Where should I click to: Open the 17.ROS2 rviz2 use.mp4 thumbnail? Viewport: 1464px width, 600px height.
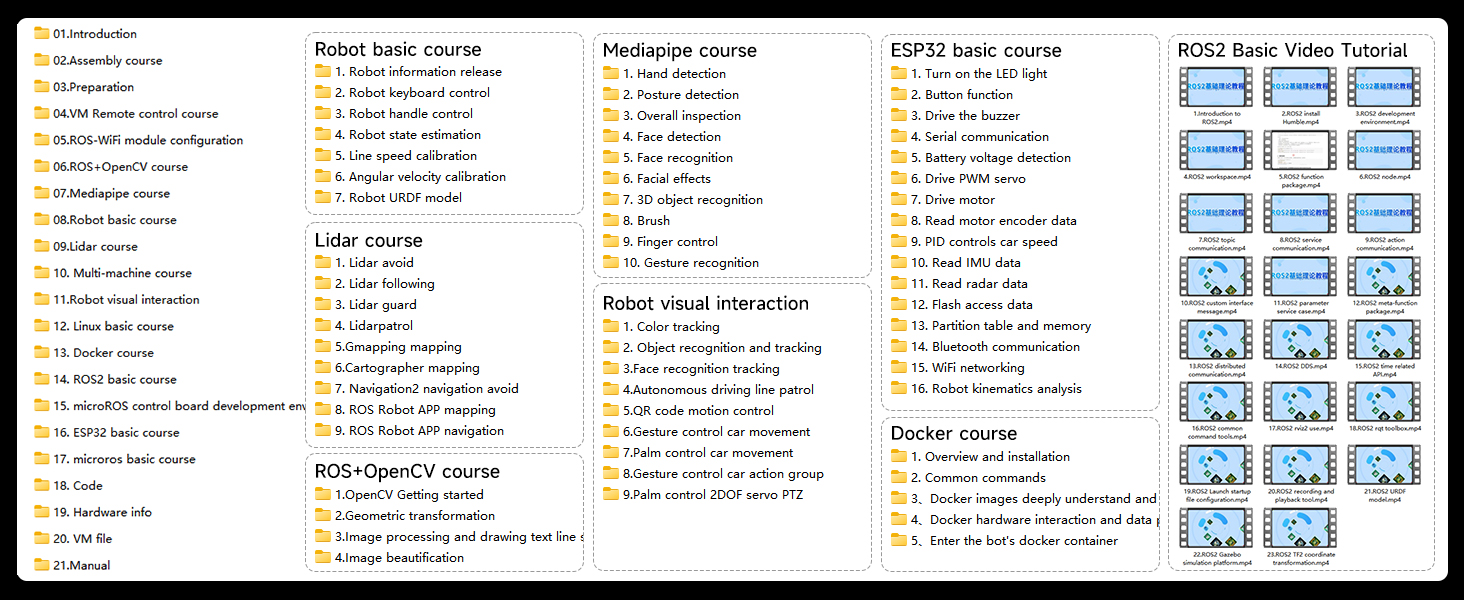click(x=1300, y=402)
